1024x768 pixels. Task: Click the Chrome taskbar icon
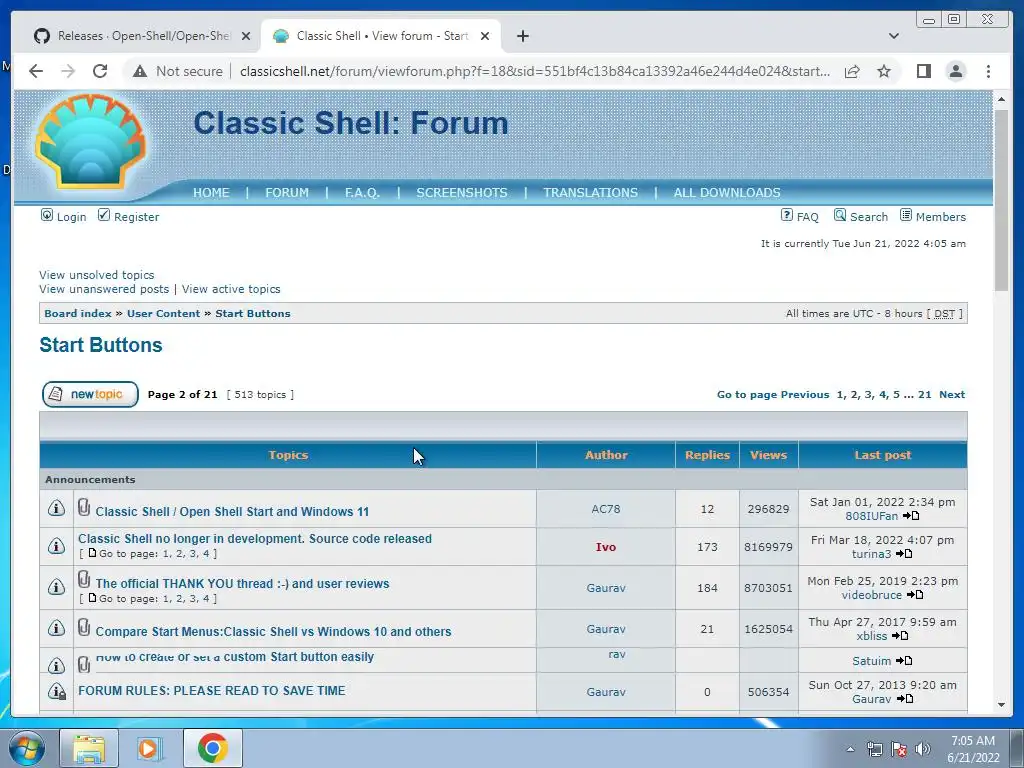212,748
